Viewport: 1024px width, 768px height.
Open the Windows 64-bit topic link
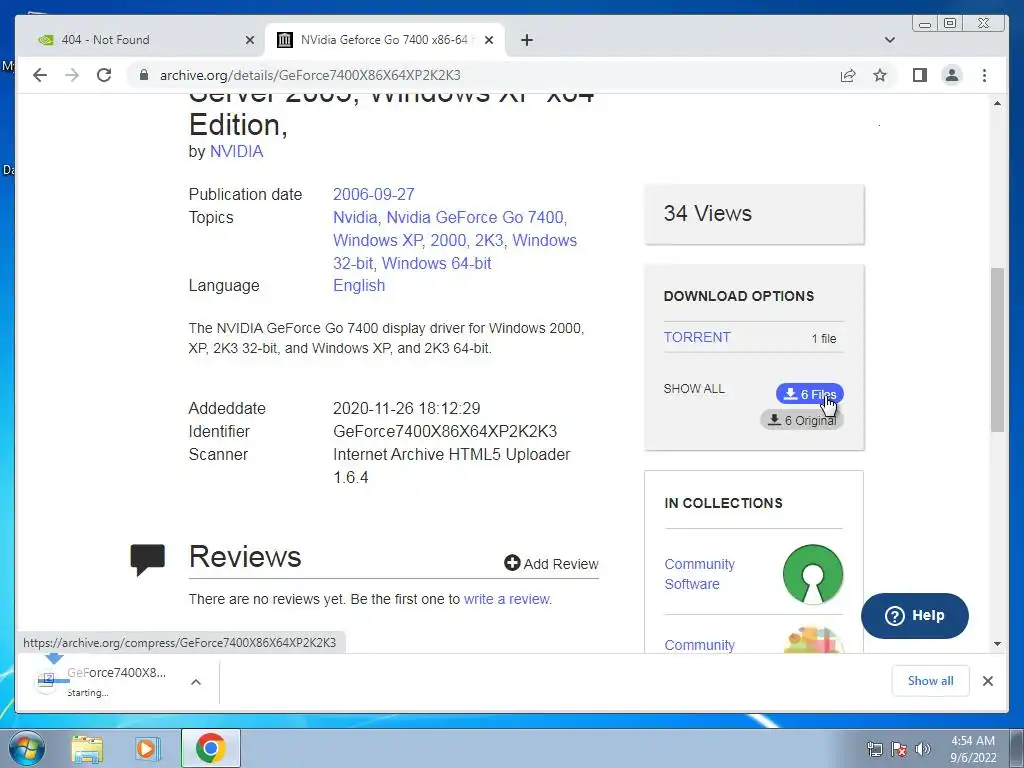point(436,263)
